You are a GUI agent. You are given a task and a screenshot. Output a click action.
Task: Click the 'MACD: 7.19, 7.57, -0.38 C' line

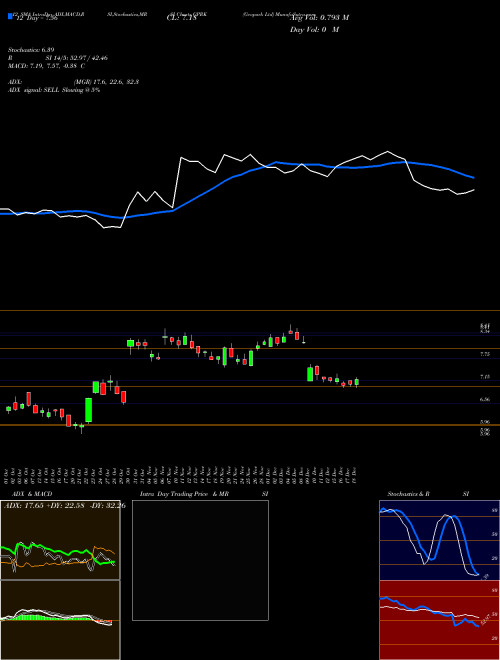point(46,66)
